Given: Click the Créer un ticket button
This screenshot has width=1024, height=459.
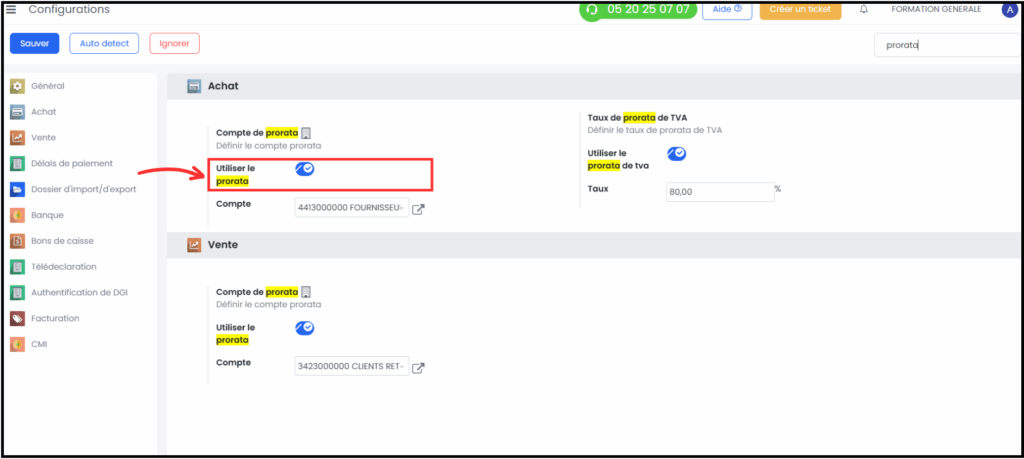Looking at the screenshot, I should click(800, 9).
